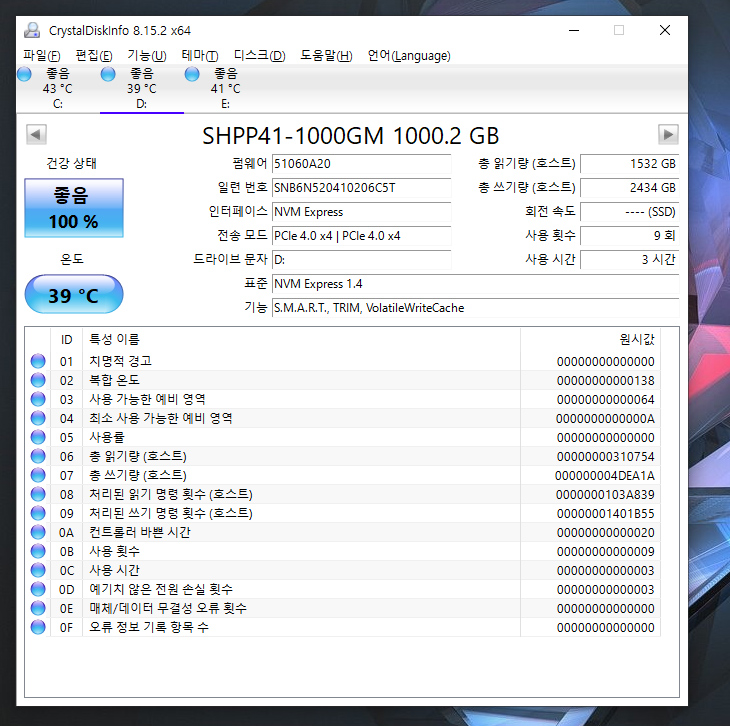Close the CrystalDiskInfo window
Image resolution: width=730 pixels, height=726 pixels.
[665, 30]
